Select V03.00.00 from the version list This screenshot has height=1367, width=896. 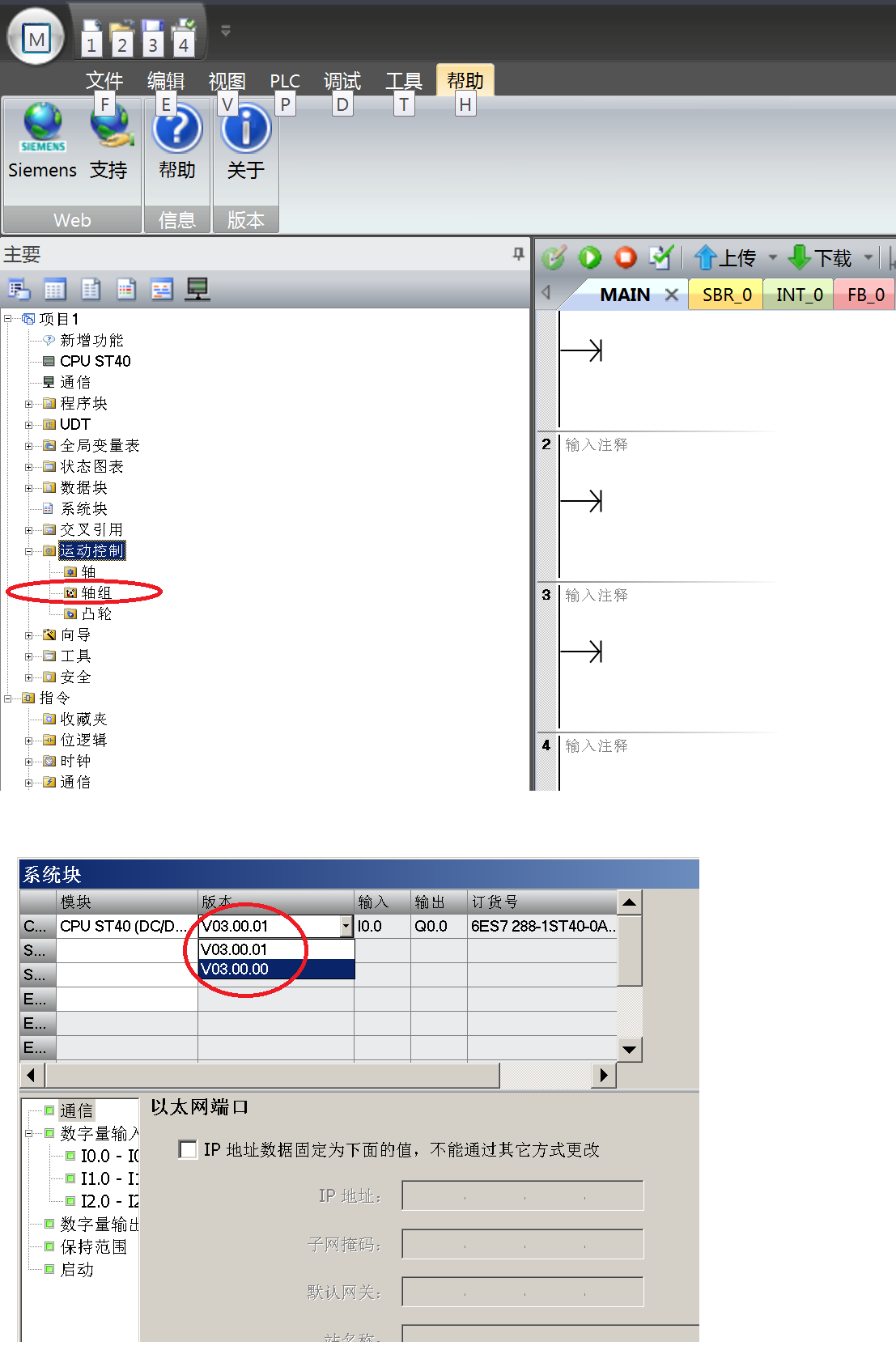275,970
